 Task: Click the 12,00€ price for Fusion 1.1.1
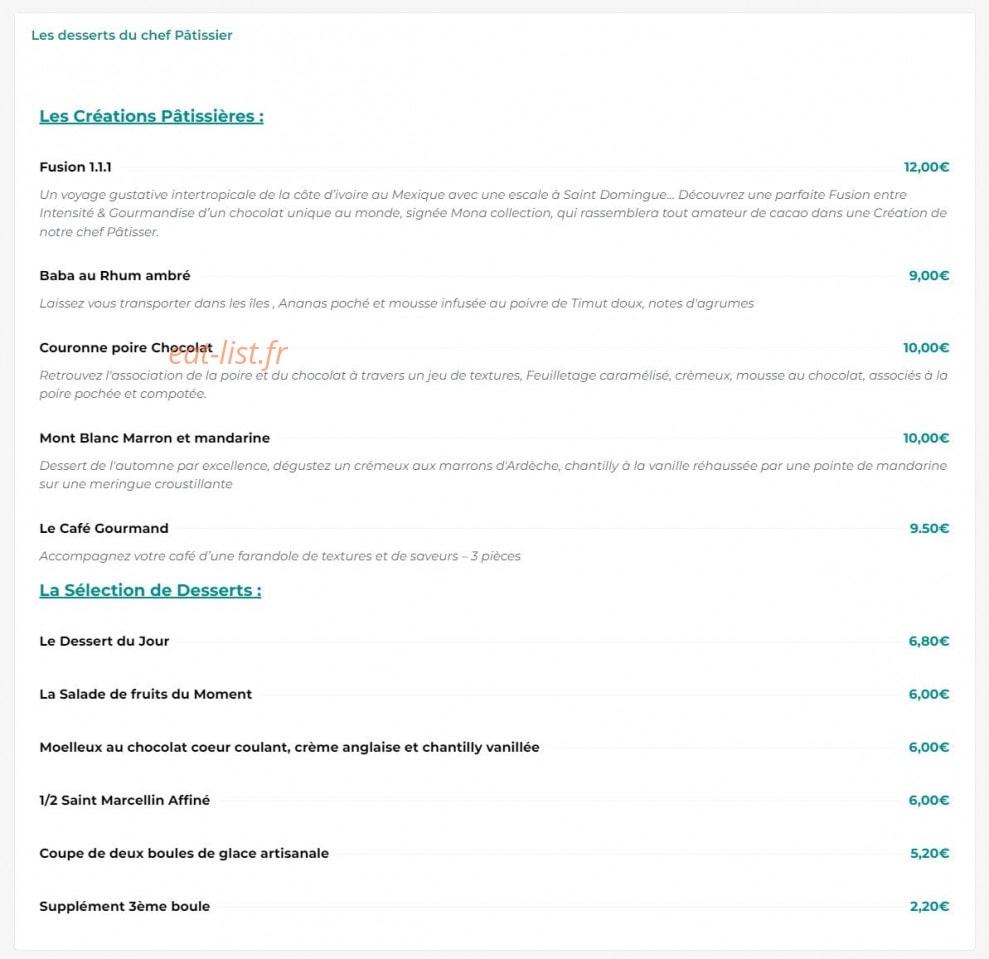pyautogui.click(x=926, y=167)
